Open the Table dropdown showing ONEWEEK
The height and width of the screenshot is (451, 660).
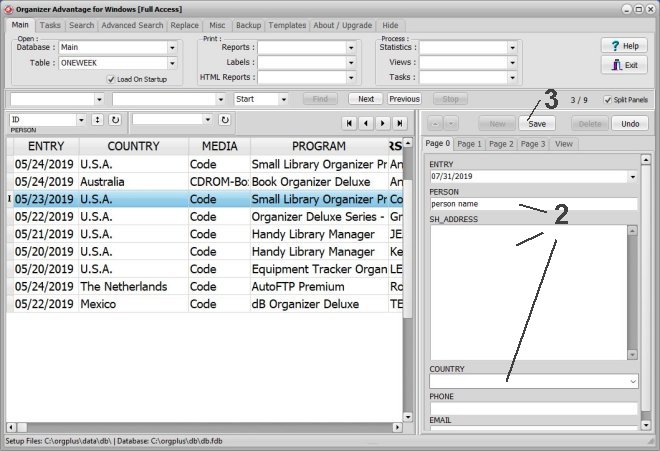coord(172,63)
